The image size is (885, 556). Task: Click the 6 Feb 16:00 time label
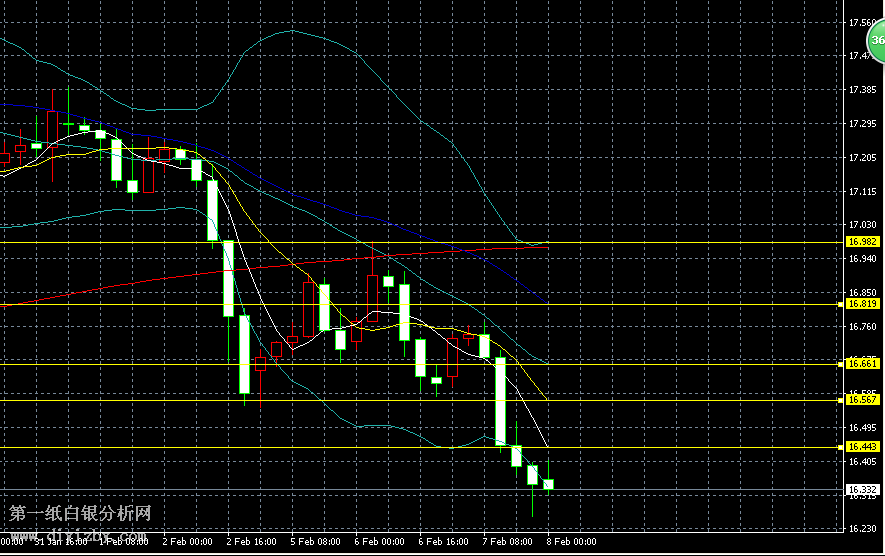point(444,541)
